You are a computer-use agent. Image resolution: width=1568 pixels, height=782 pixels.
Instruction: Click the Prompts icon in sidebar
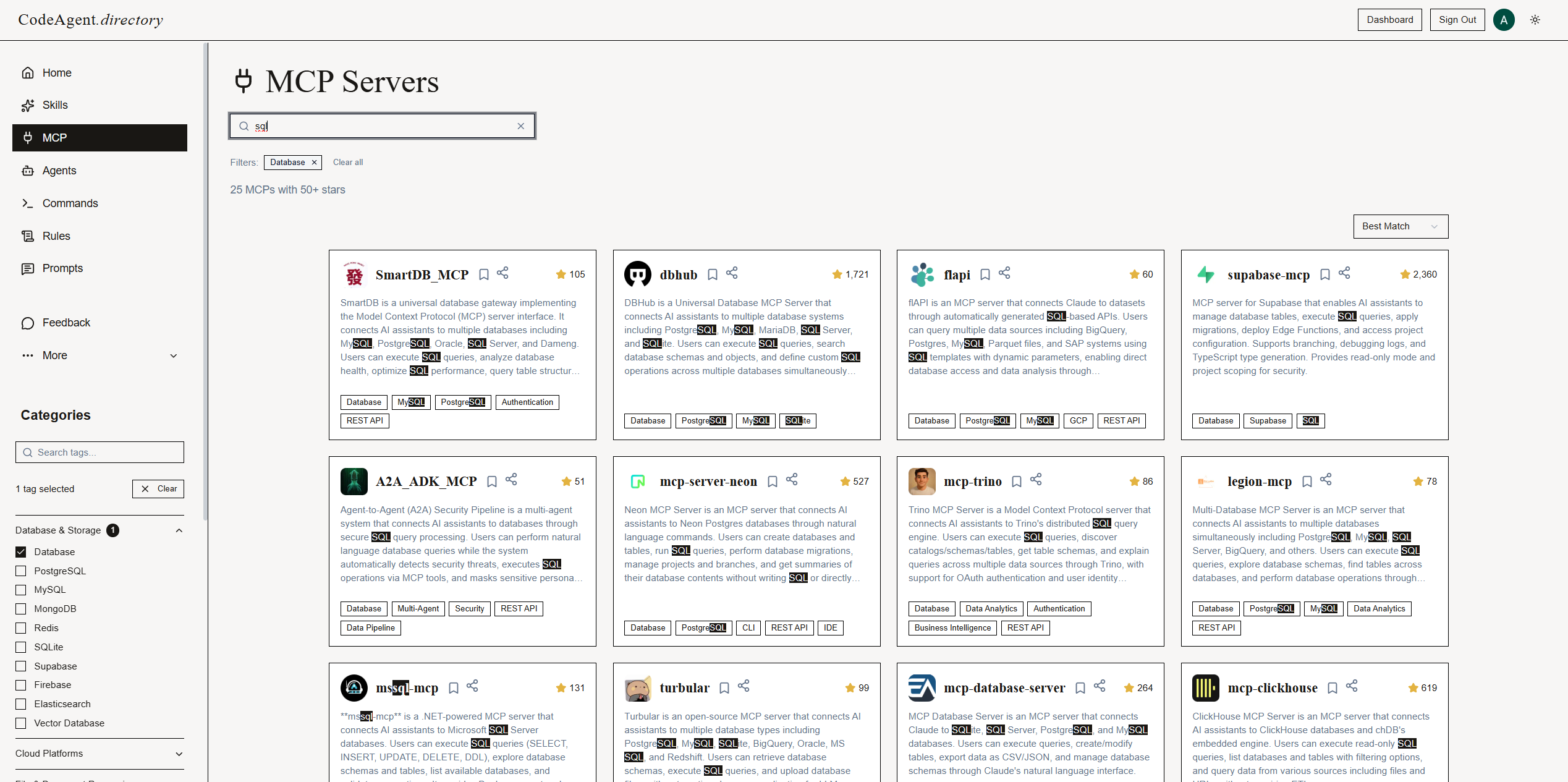click(28, 268)
